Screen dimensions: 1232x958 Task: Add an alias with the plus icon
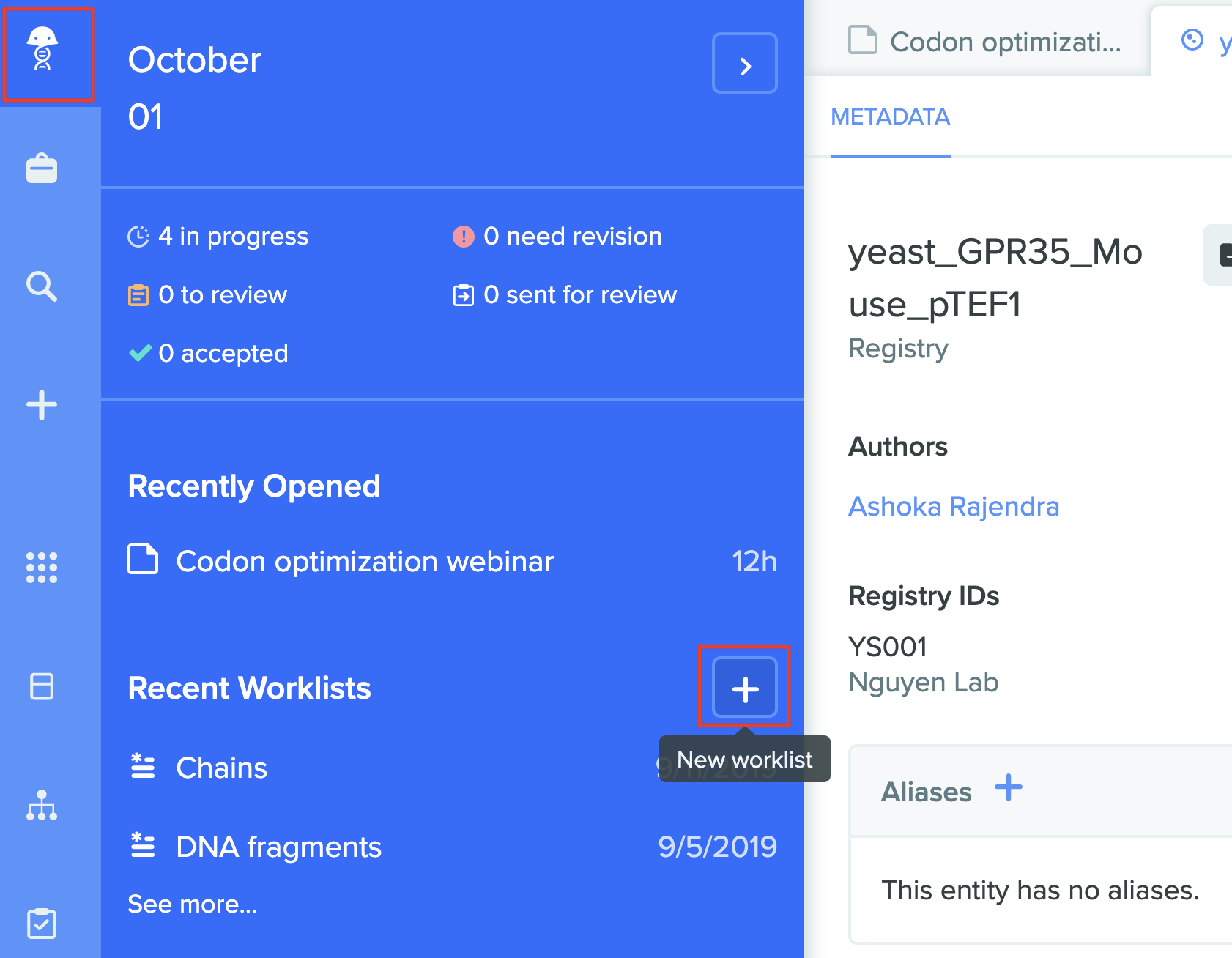pos(1009,788)
